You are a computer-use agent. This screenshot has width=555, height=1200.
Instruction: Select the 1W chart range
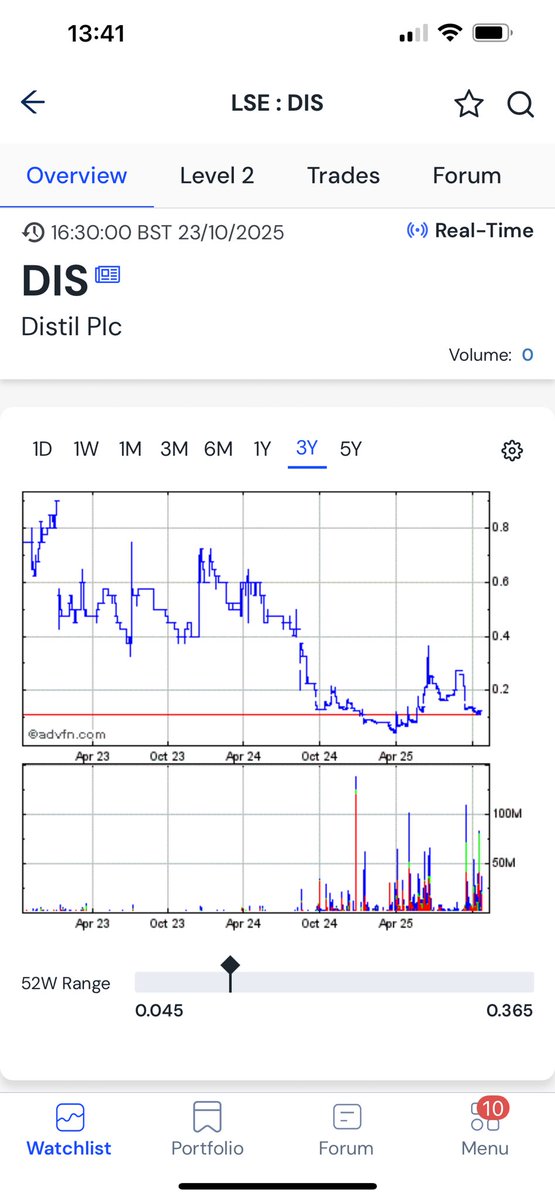coord(86,449)
